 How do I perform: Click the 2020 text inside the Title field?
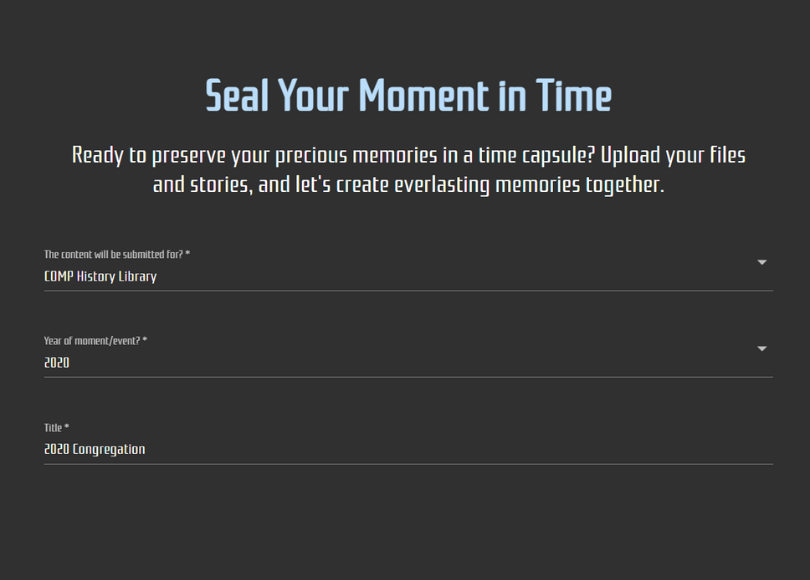tap(57, 449)
